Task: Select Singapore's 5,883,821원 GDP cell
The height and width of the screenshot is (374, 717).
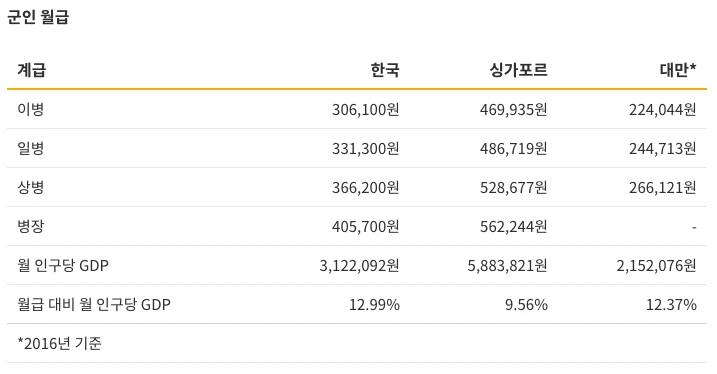Action: (507, 265)
